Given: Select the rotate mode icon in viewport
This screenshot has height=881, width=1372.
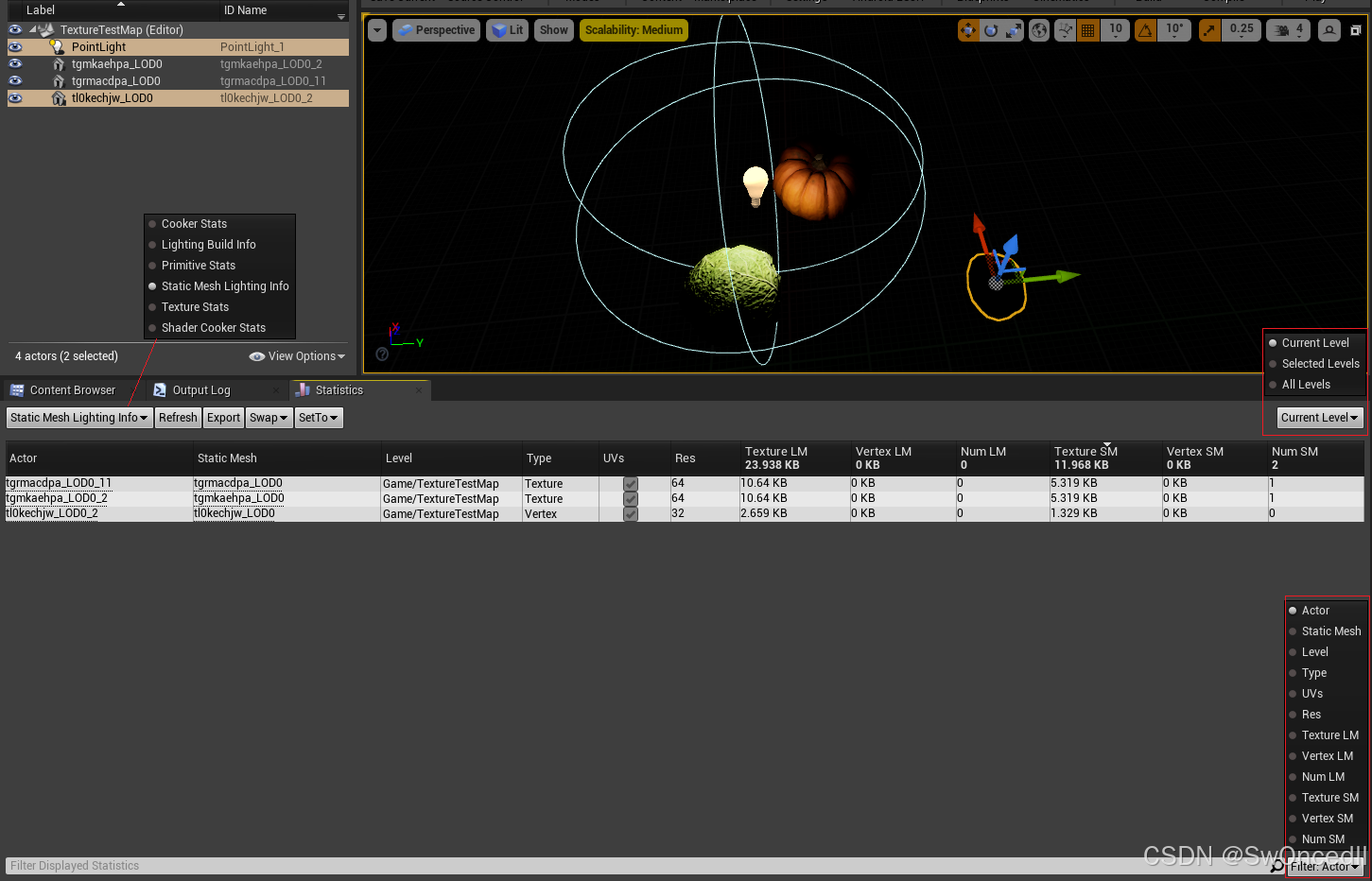Looking at the screenshot, I should (990, 30).
